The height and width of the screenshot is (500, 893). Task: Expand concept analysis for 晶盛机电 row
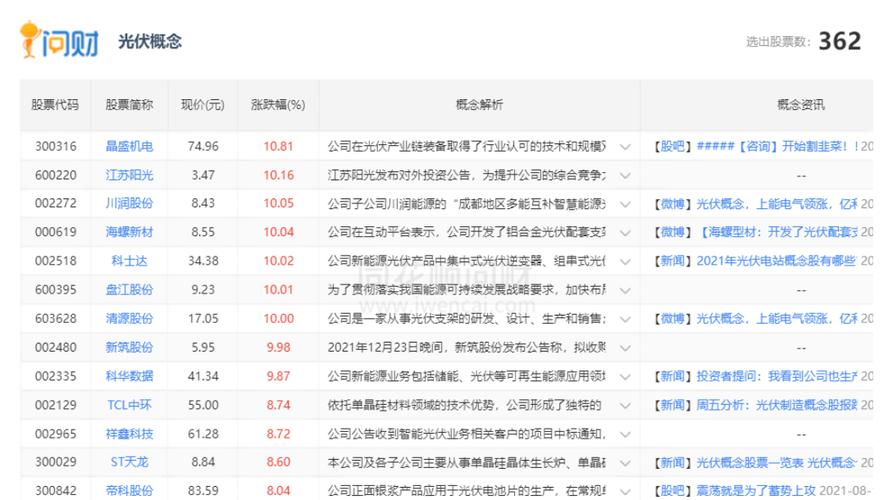(625, 147)
